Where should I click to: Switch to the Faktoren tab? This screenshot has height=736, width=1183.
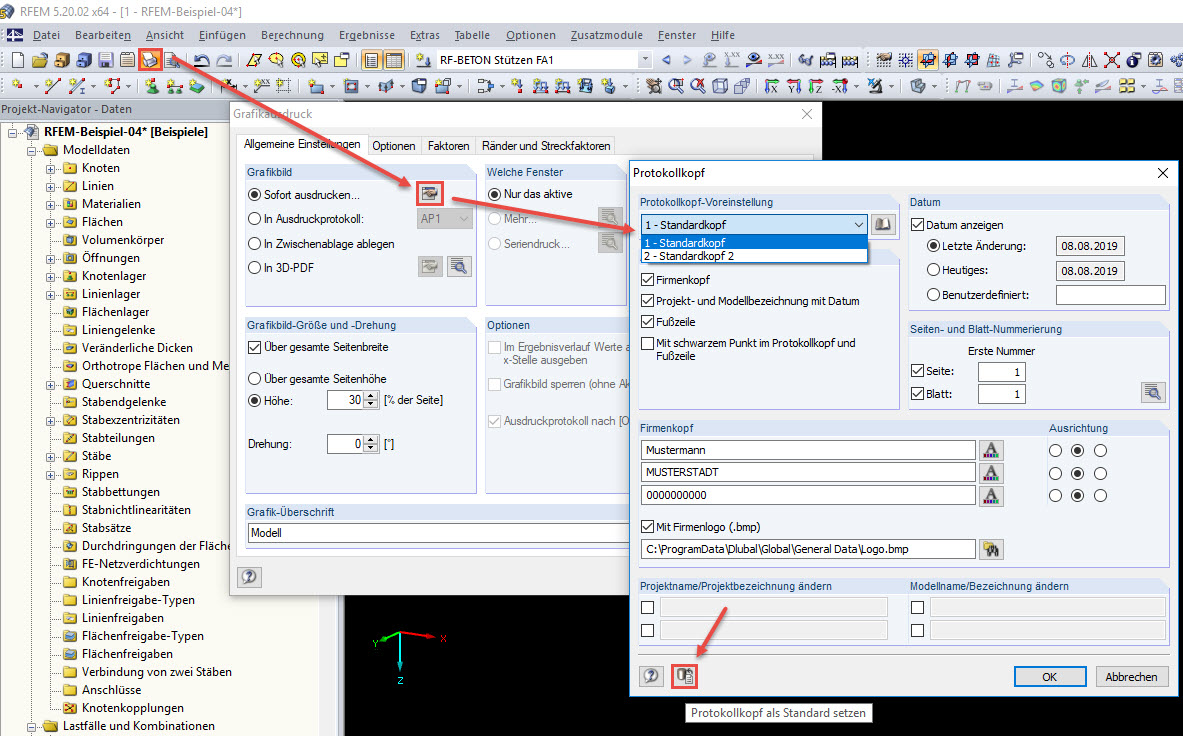448,146
